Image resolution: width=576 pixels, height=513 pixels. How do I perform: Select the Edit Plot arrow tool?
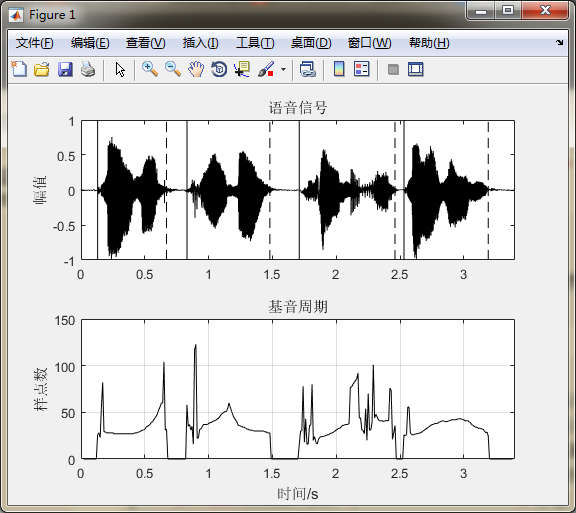(x=120, y=69)
